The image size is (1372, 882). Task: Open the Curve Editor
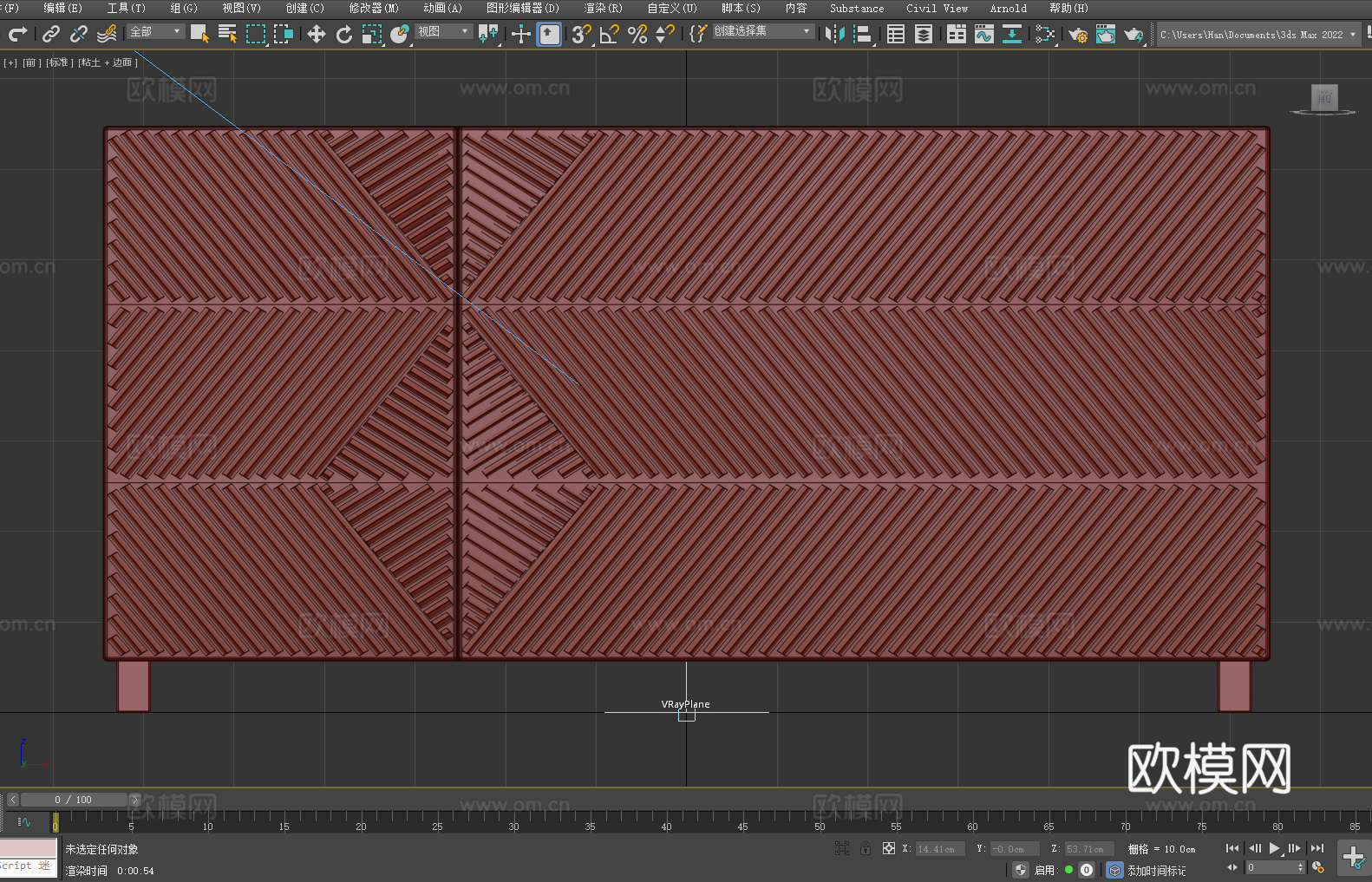tap(984, 34)
